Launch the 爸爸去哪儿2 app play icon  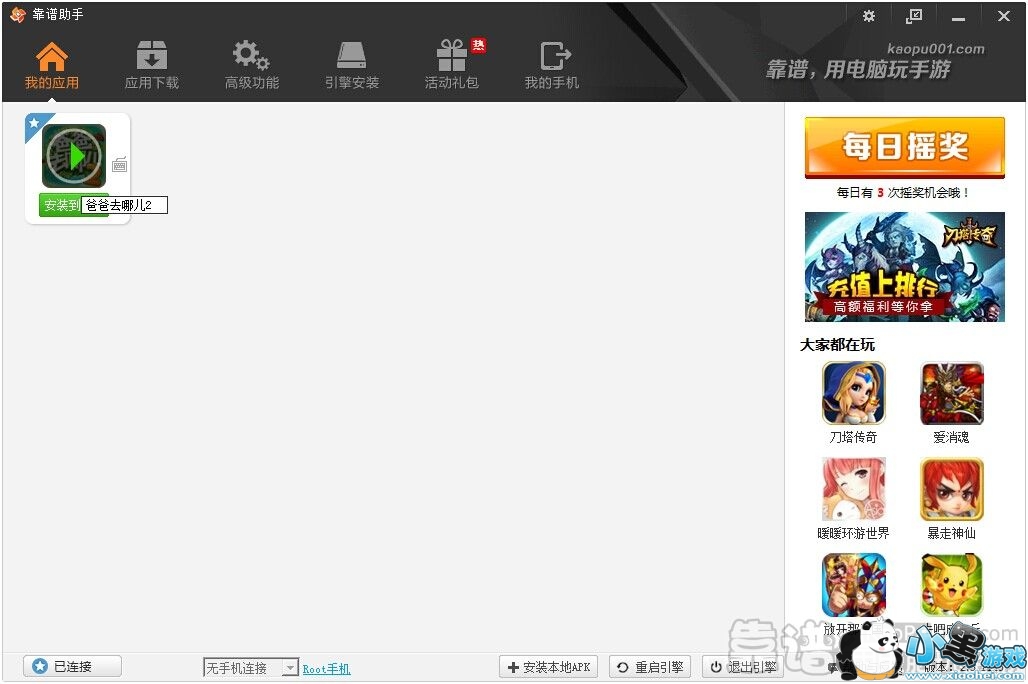(x=74, y=156)
